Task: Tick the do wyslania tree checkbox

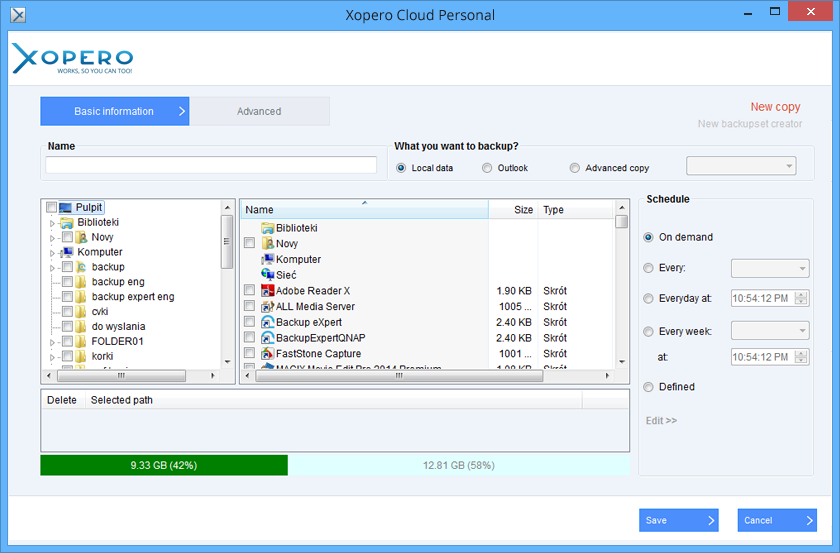Action: coord(68,326)
